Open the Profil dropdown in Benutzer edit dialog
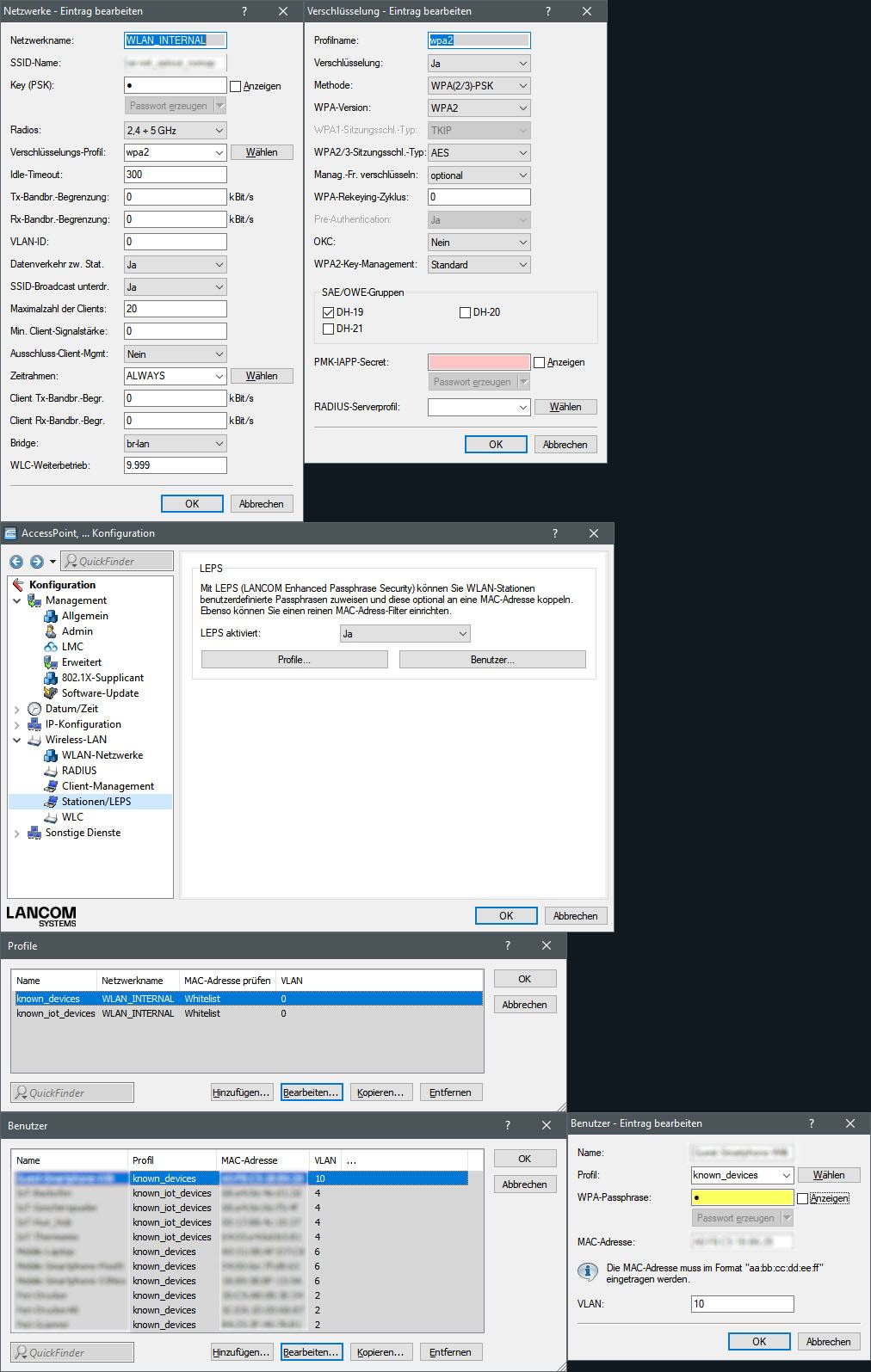 (x=742, y=1175)
